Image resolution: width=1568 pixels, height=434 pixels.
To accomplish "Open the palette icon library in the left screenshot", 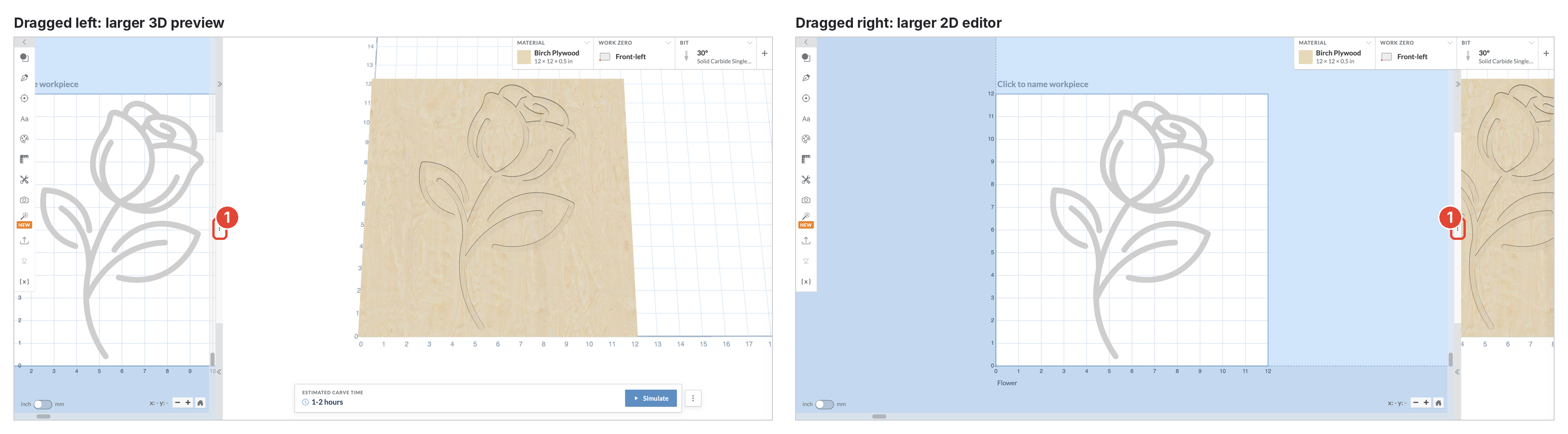I will point(25,139).
